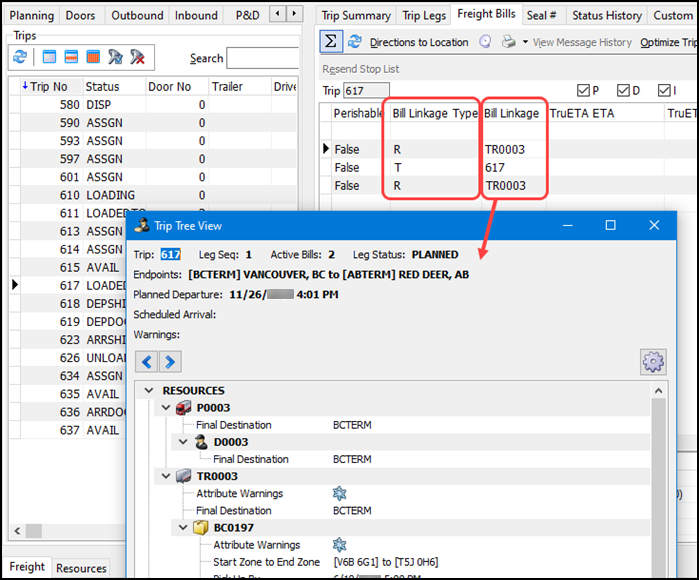Switch to the Trip Legs tab
The height and width of the screenshot is (580, 699).
pyautogui.click(x=424, y=15)
